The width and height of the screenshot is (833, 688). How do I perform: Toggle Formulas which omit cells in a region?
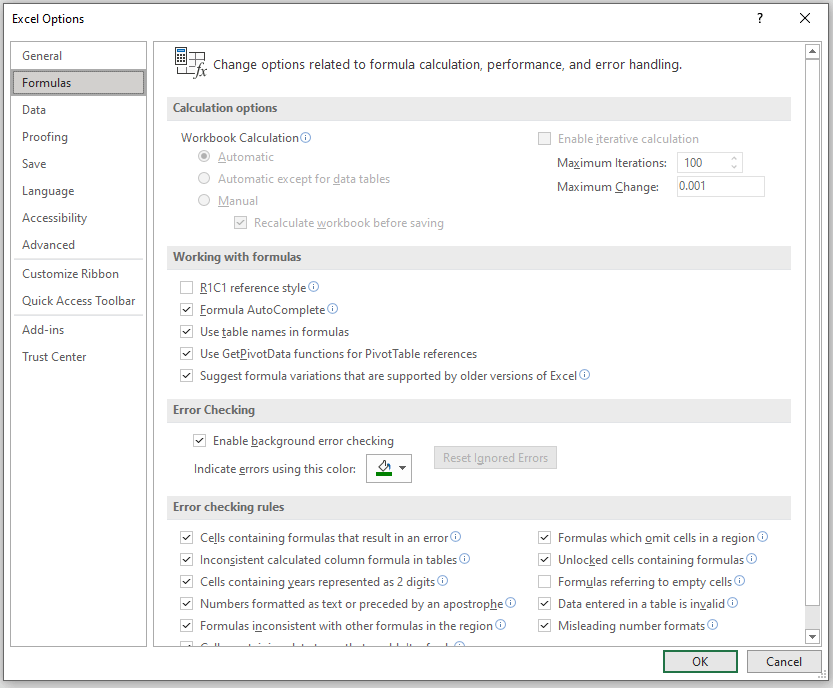pyautogui.click(x=545, y=538)
